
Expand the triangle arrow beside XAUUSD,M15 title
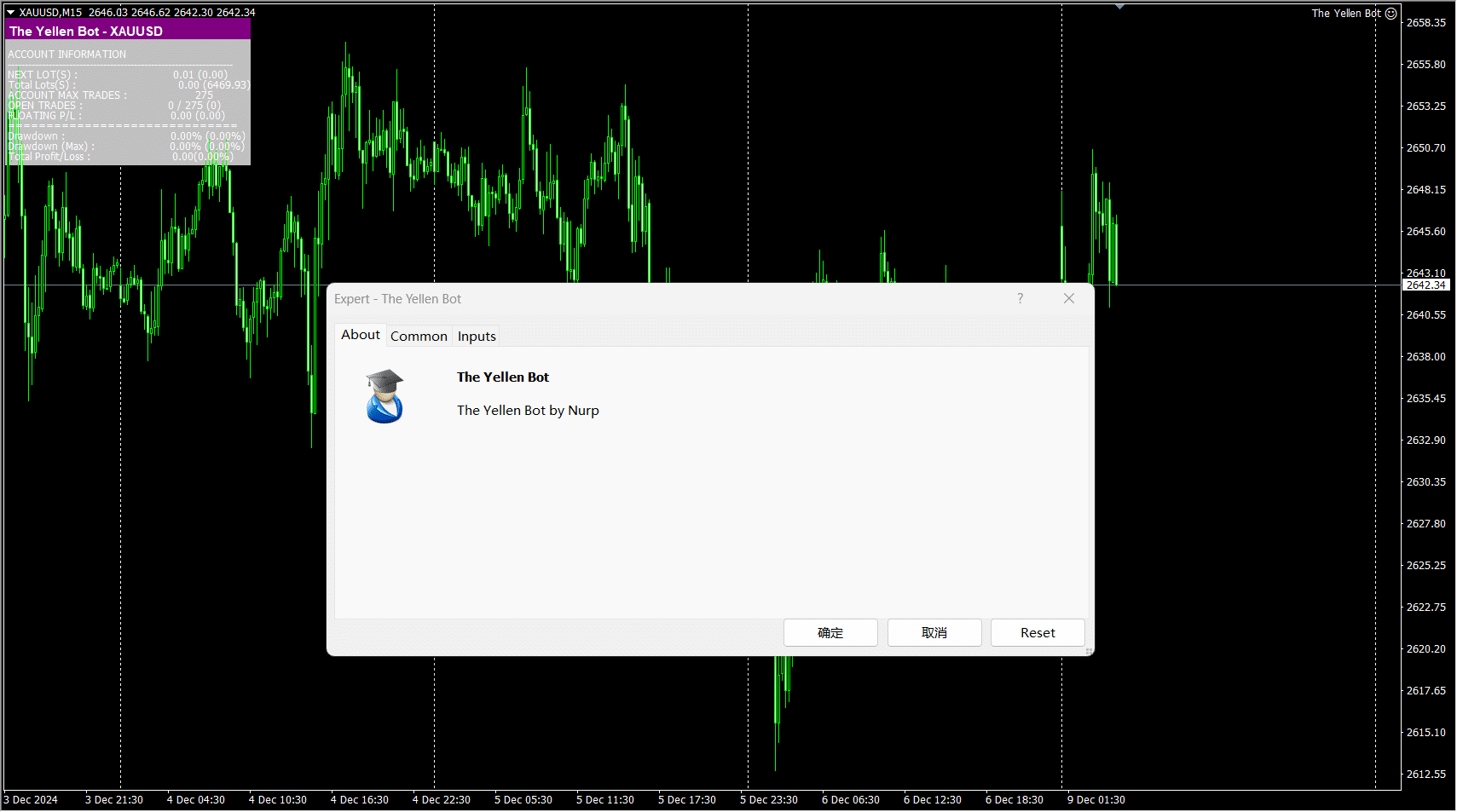pos(11,13)
